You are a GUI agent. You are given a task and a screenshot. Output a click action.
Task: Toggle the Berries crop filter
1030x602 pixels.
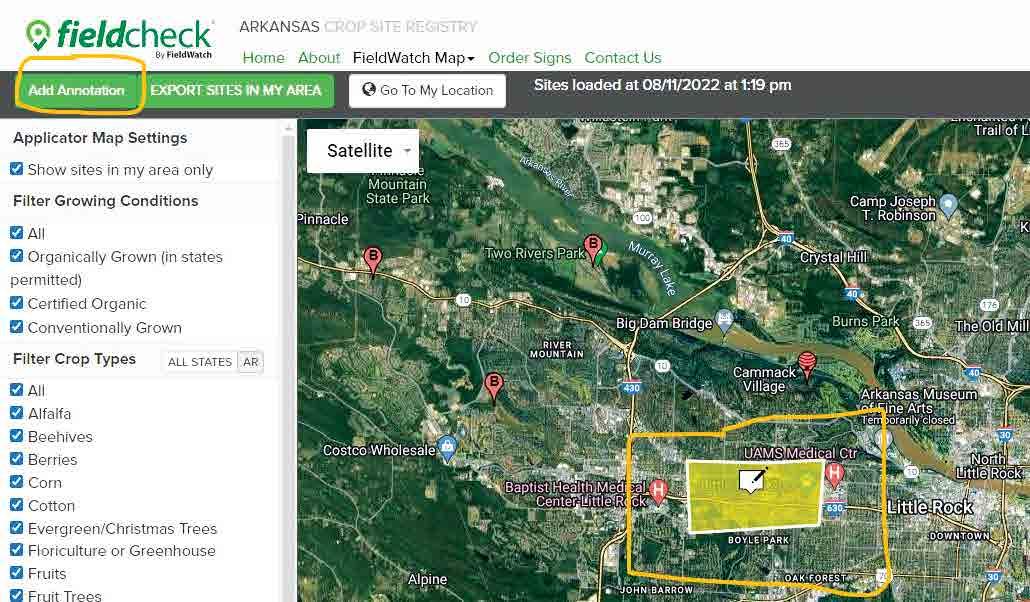pos(16,459)
